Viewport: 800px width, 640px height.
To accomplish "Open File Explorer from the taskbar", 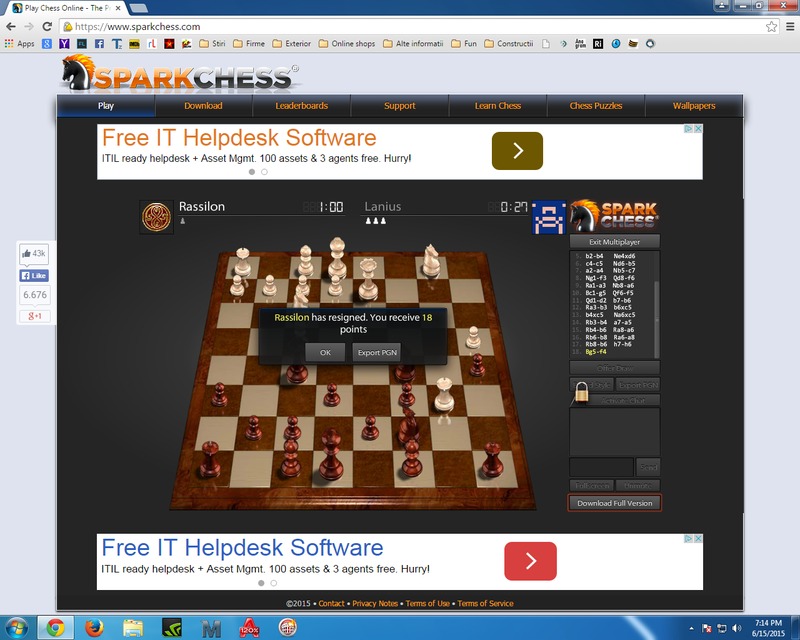I will pos(133,628).
